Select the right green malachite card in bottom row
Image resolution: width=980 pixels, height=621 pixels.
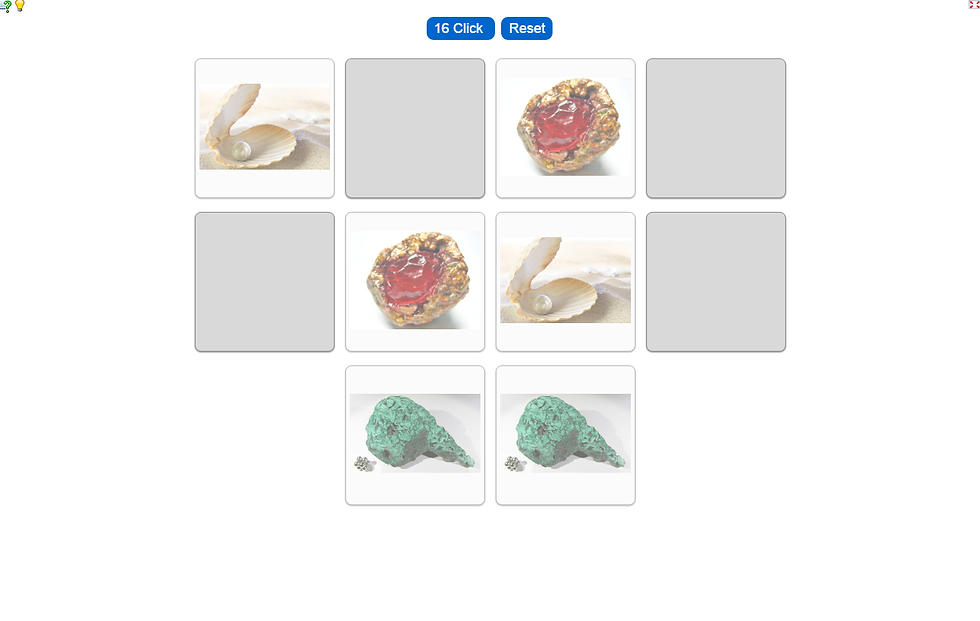click(566, 435)
